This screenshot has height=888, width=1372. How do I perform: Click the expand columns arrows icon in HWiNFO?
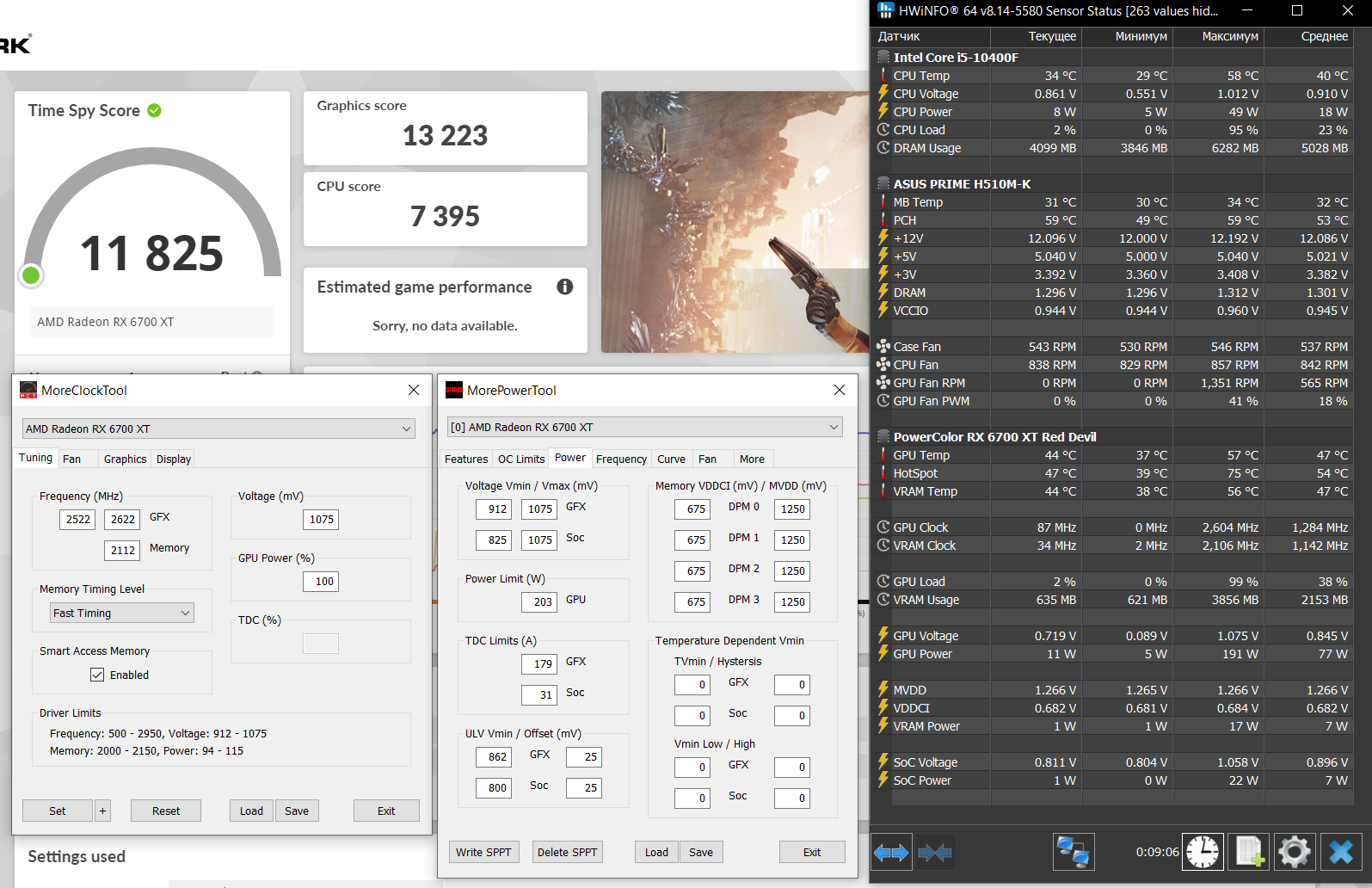tap(891, 852)
